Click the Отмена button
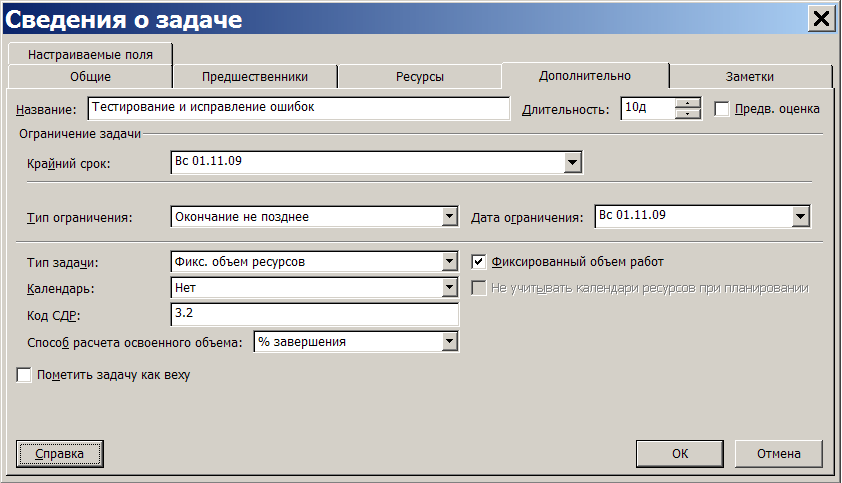The image size is (842, 483). (779, 454)
